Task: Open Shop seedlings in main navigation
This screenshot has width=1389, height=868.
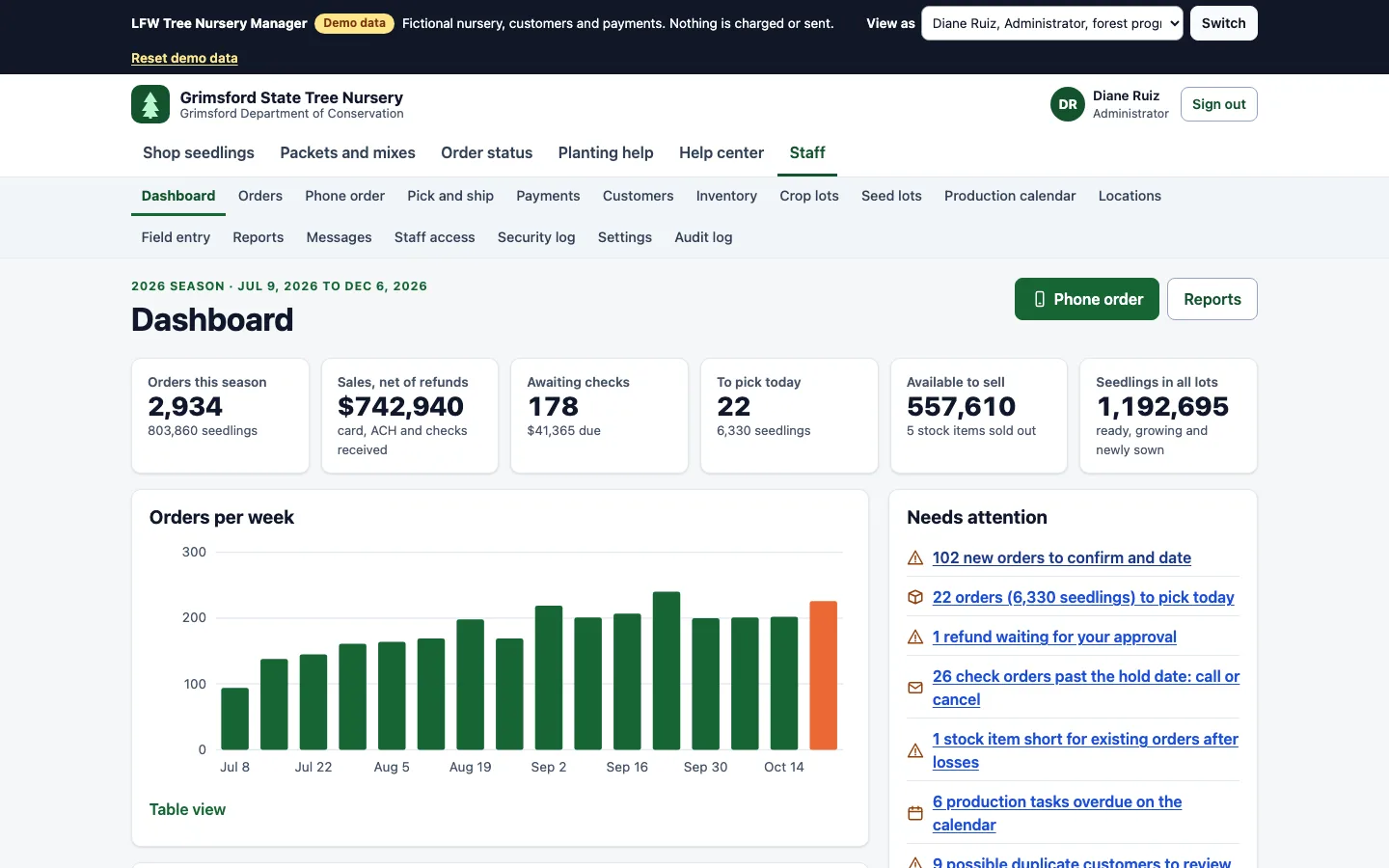Action: click(x=199, y=152)
